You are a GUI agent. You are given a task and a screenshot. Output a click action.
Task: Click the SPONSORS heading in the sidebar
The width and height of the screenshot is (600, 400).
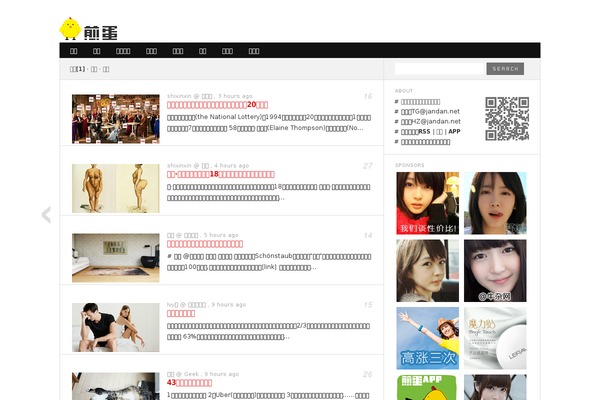(x=409, y=165)
